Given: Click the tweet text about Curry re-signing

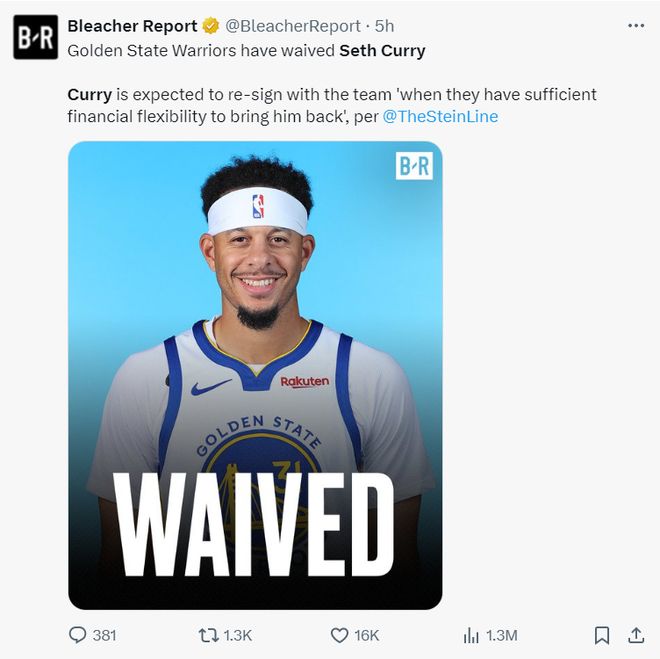Looking at the screenshot, I should (x=332, y=95).
